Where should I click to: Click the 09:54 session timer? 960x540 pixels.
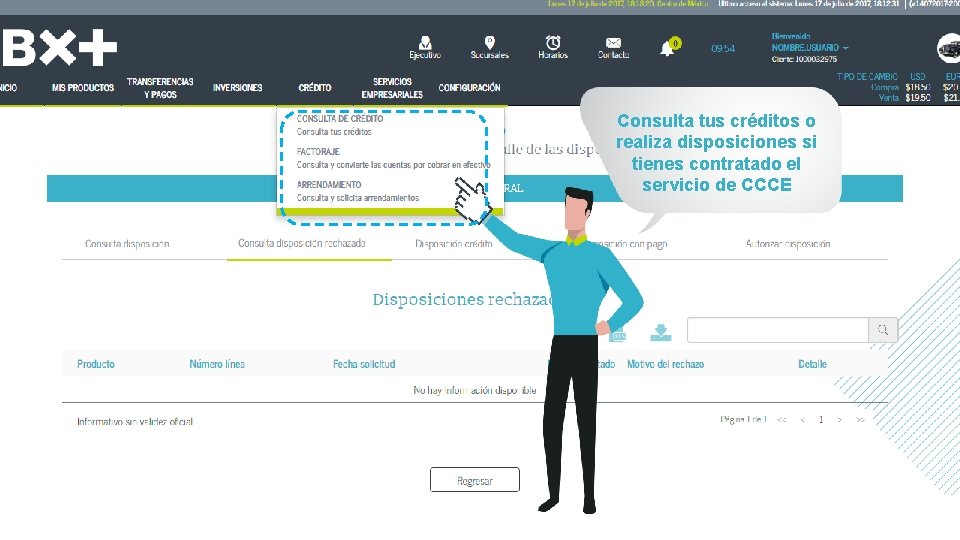click(723, 48)
